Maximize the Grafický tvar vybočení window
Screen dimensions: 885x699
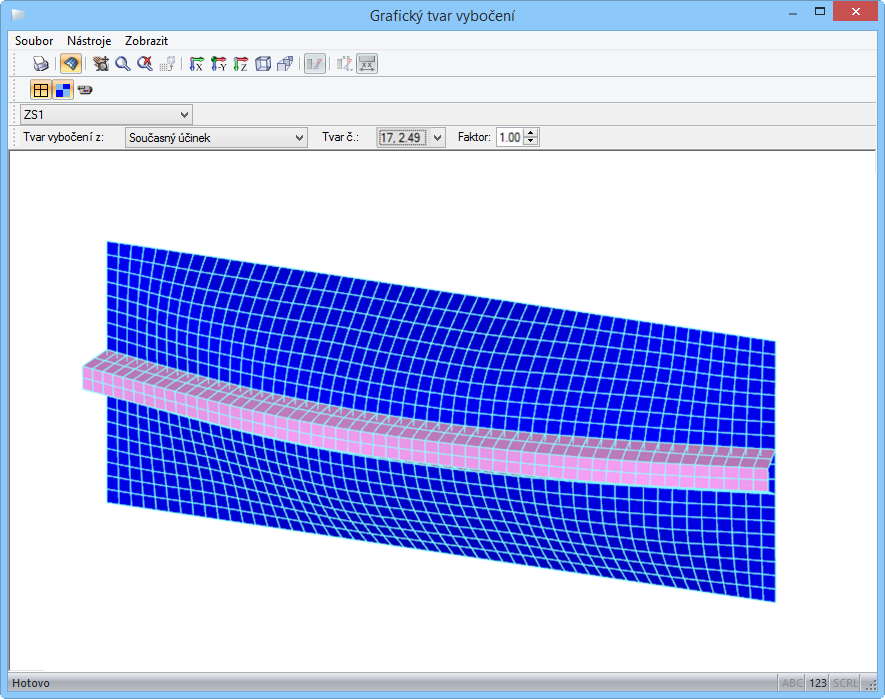820,11
